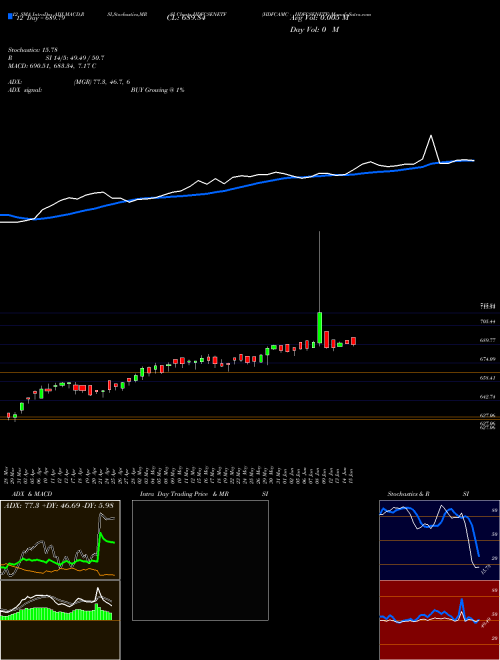500x660 pixels.
Task: Click the tall green spike candlestick
Action: (x=319, y=327)
